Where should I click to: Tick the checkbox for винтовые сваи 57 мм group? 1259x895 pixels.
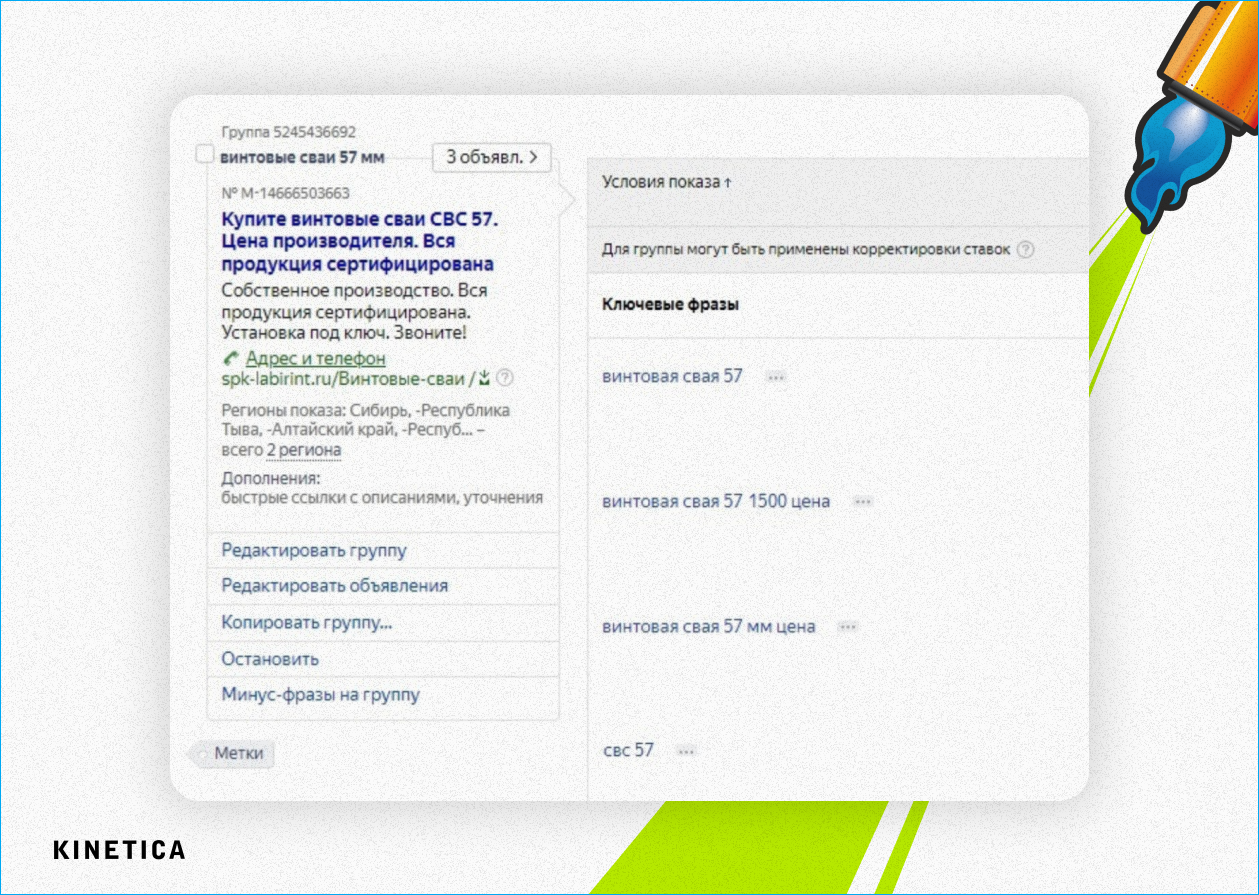pyautogui.click(x=205, y=155)
